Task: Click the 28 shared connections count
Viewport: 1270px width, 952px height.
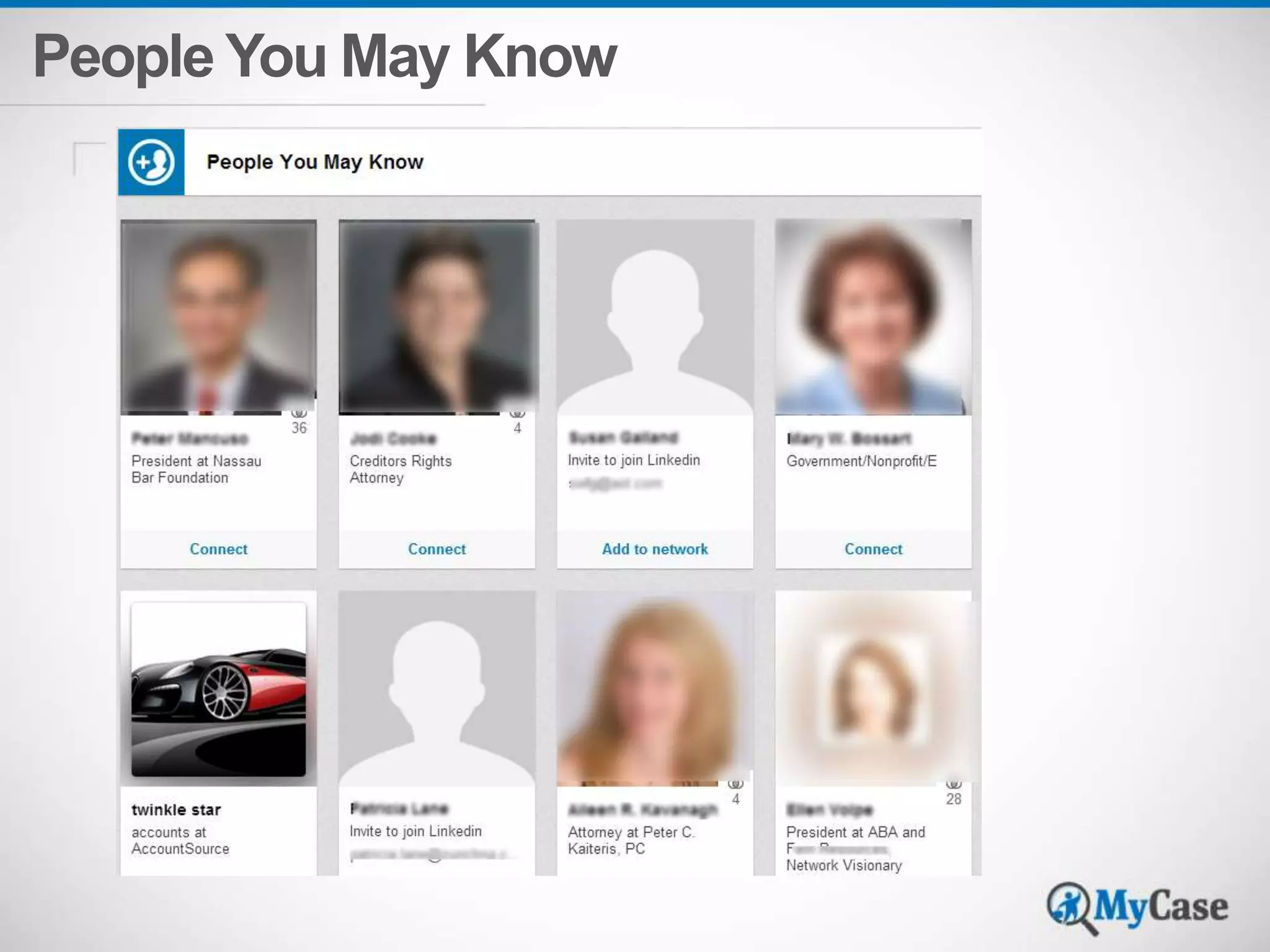Action: (954, 800)
